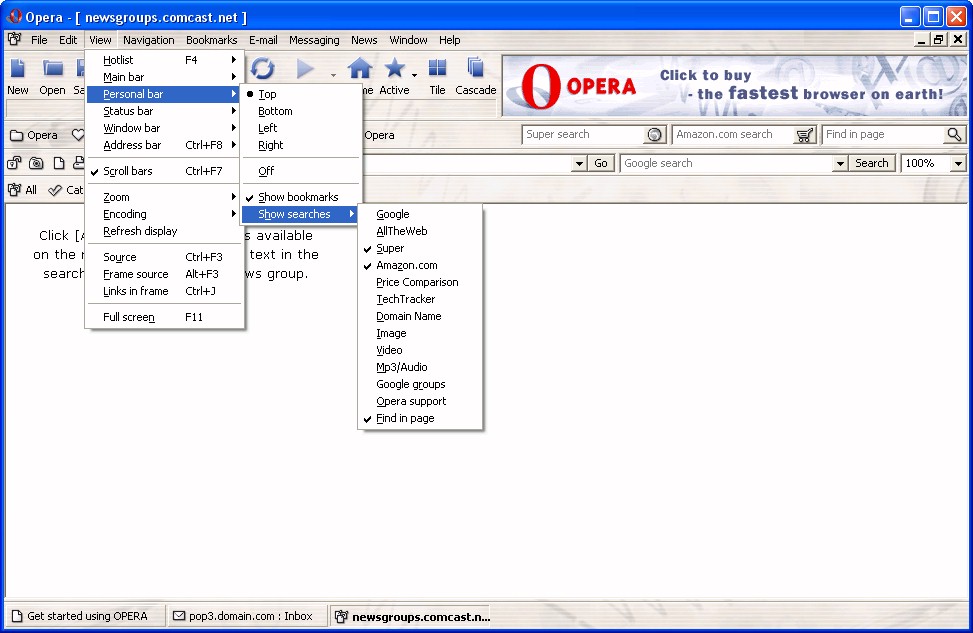Click the Find in page magnifier icon
Viewport: 973px width, 633px height.
coord(954,135)
